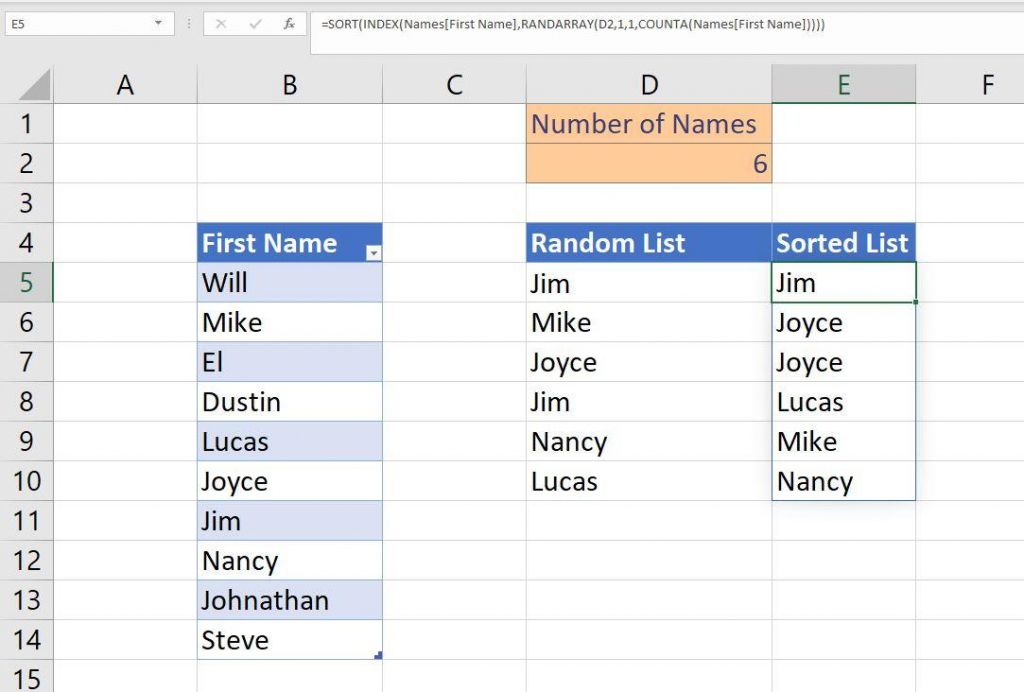
Task: Select cell D2 showing the value 6
Action: tap(648, 163)
